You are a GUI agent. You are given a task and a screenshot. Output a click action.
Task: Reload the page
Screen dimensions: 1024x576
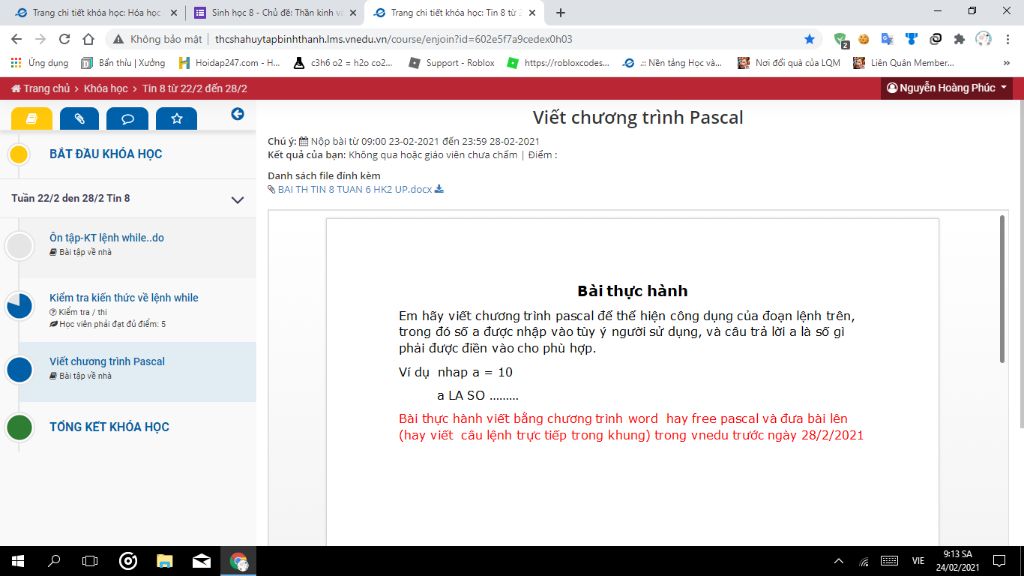pyautogui.click(x=64, y=39)
